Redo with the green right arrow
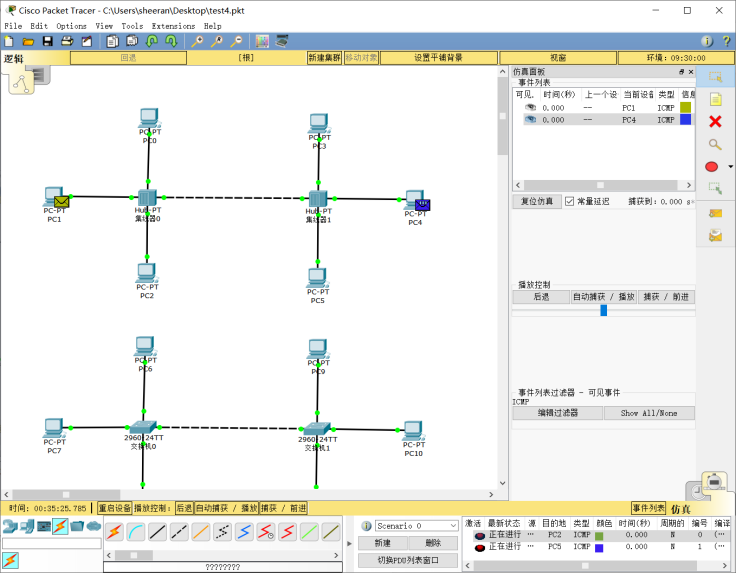 tap(171, 41)
